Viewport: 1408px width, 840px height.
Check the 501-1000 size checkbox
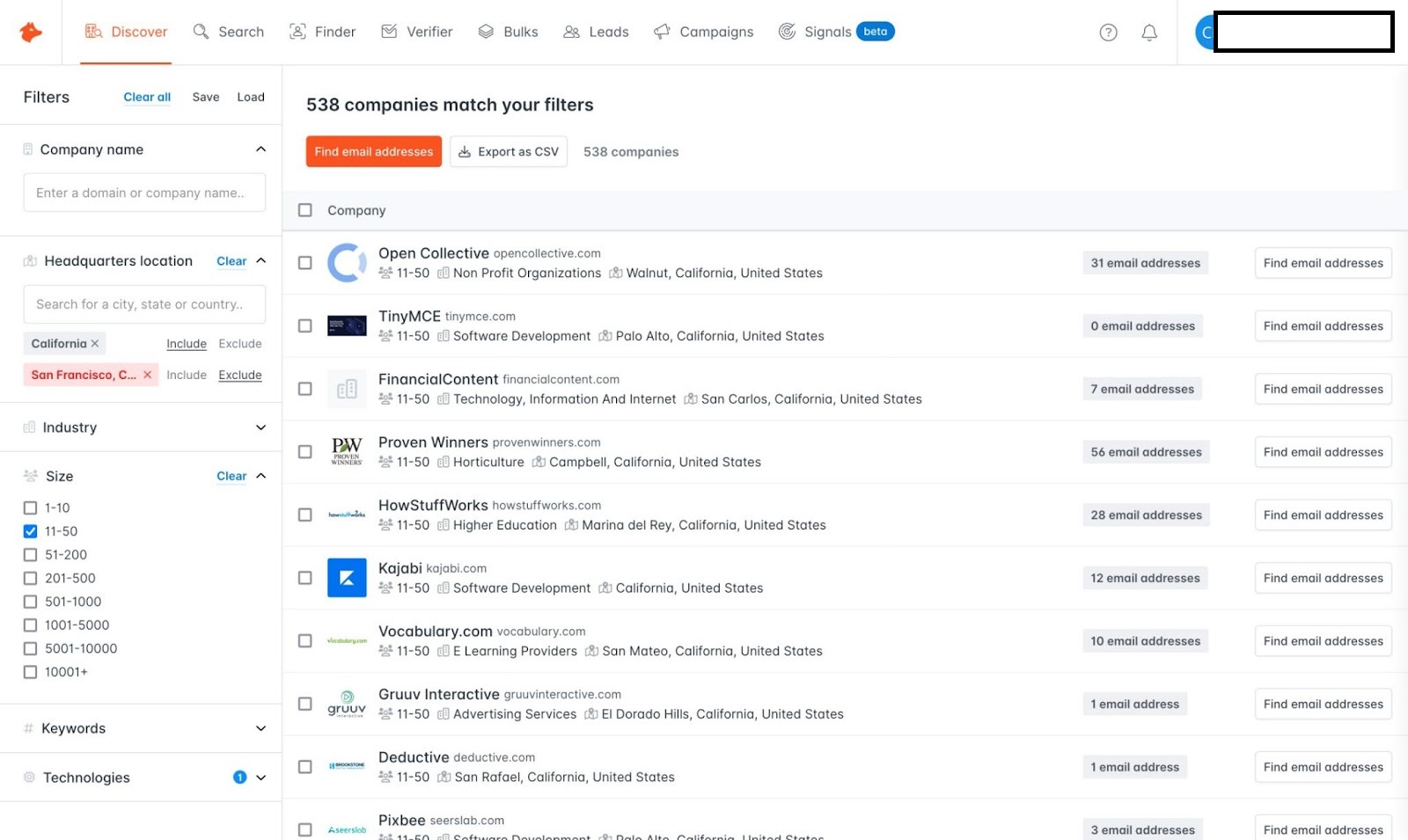(x=31, y=602)
